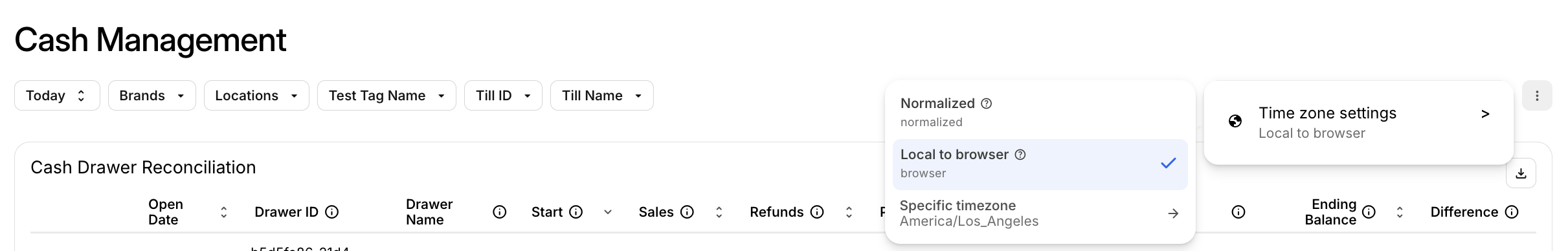Toggle sort on the Sales column
The image size is (1568, 251).
719,212
